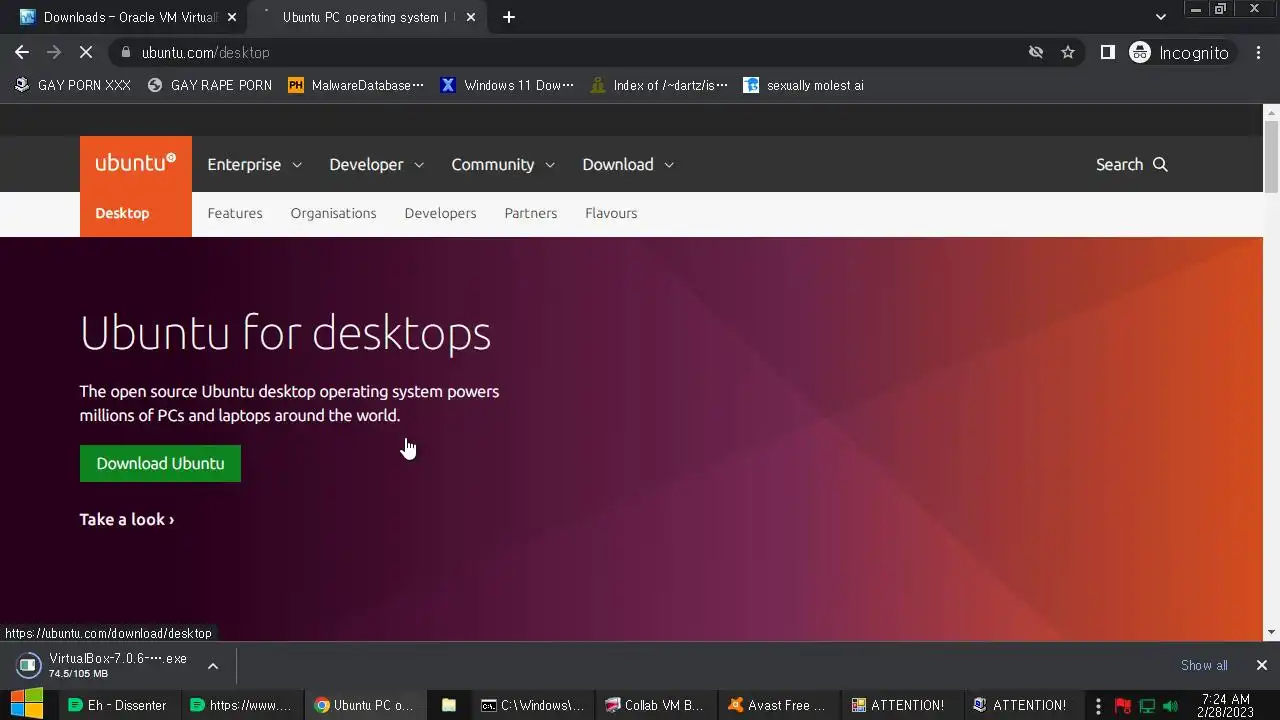
Task: Open the Developers sub-navigation item
Action: coord(440,213)
